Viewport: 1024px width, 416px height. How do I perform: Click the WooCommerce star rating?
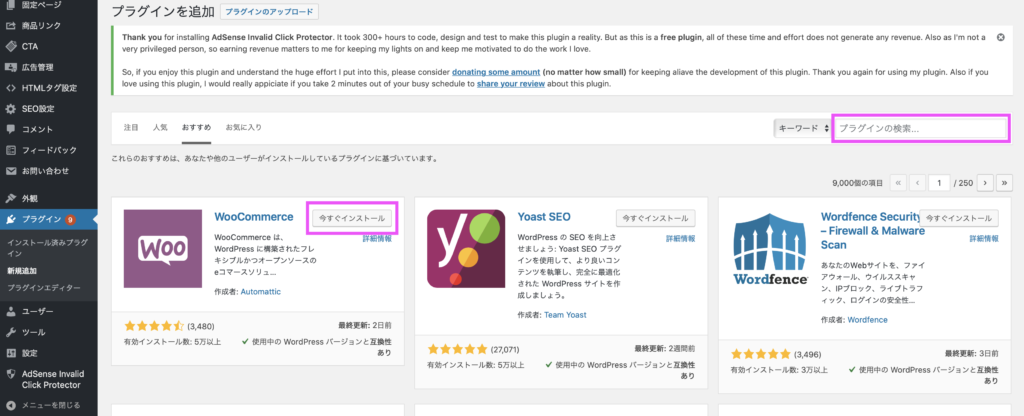click(x=154, y=326)
